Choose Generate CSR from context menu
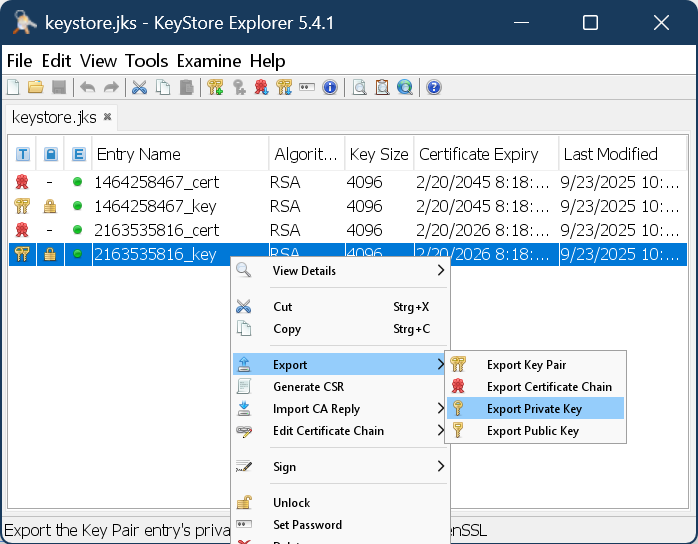 (x=308, y=387)
